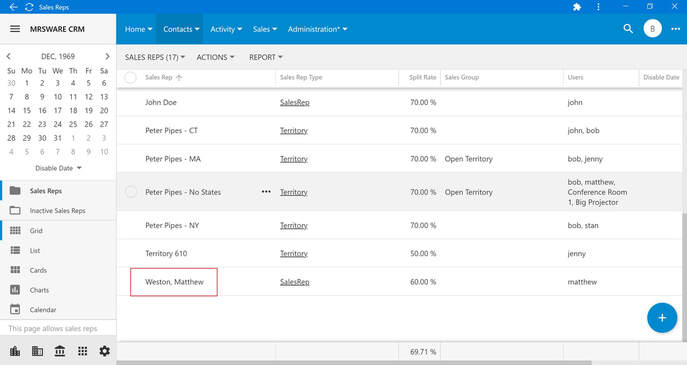
Task: Sort by Sales Rep Type column
Action: point(301,78)
